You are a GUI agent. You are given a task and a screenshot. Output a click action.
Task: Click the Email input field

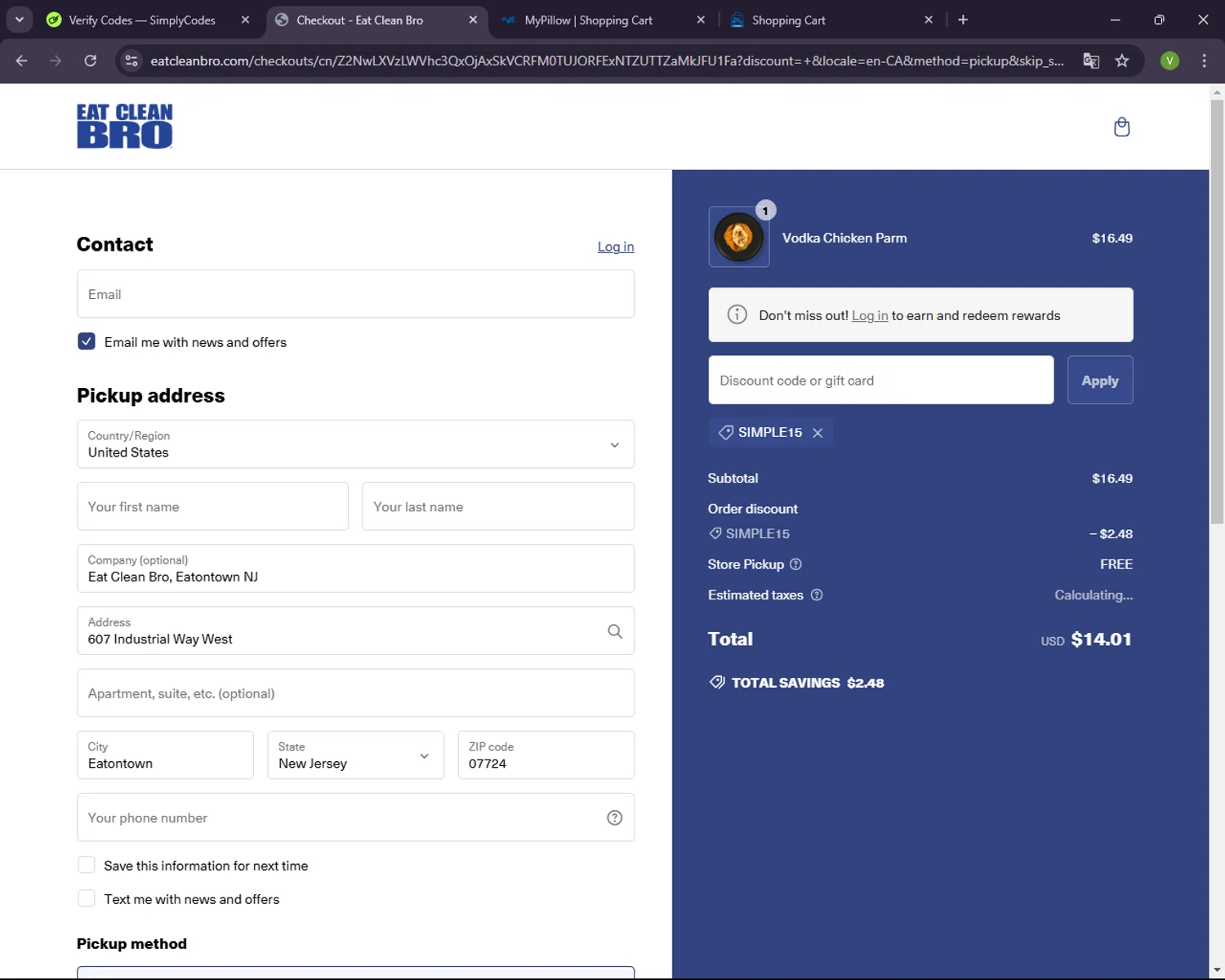pos(355,294)
